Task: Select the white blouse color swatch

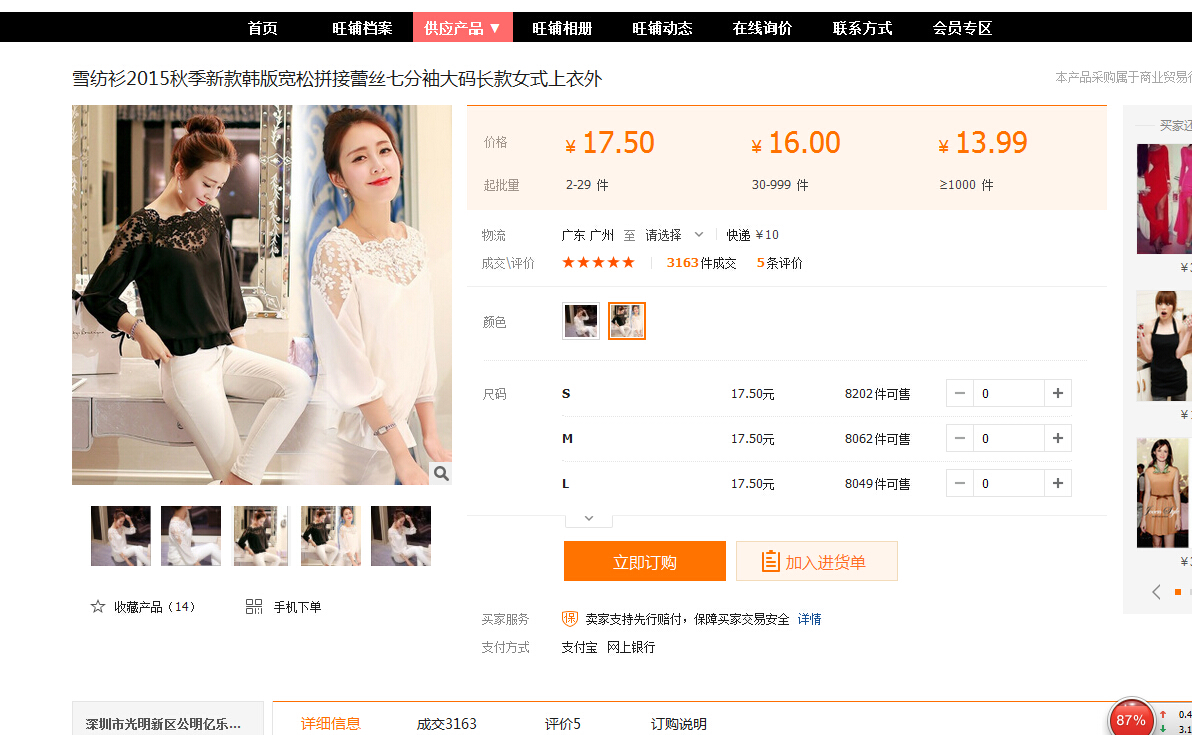Action: click(x=581, y=321)
